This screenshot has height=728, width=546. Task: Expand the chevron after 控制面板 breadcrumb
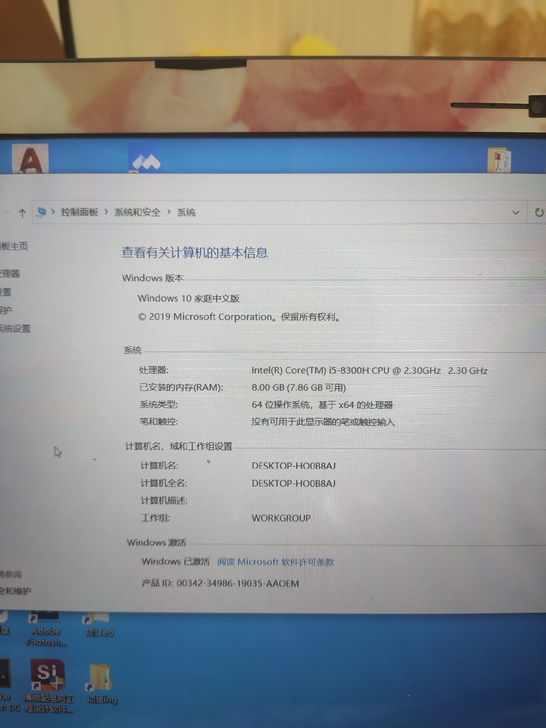tap(106, 212)
